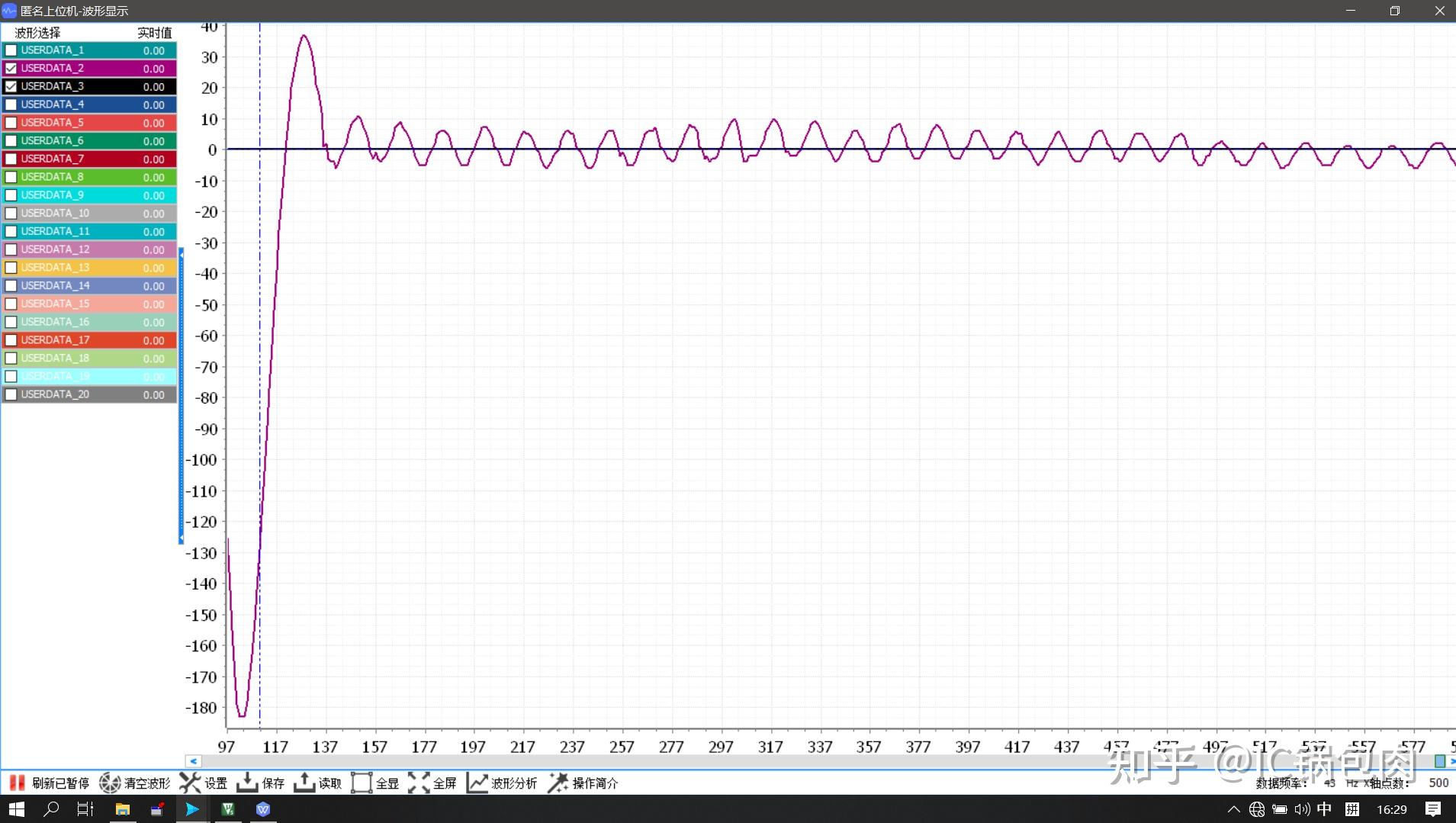The width and height of the screenshot is (1456, 823).
Task: Enable the USERDATA_4 waveform checkbox
Action: (11, 104)
